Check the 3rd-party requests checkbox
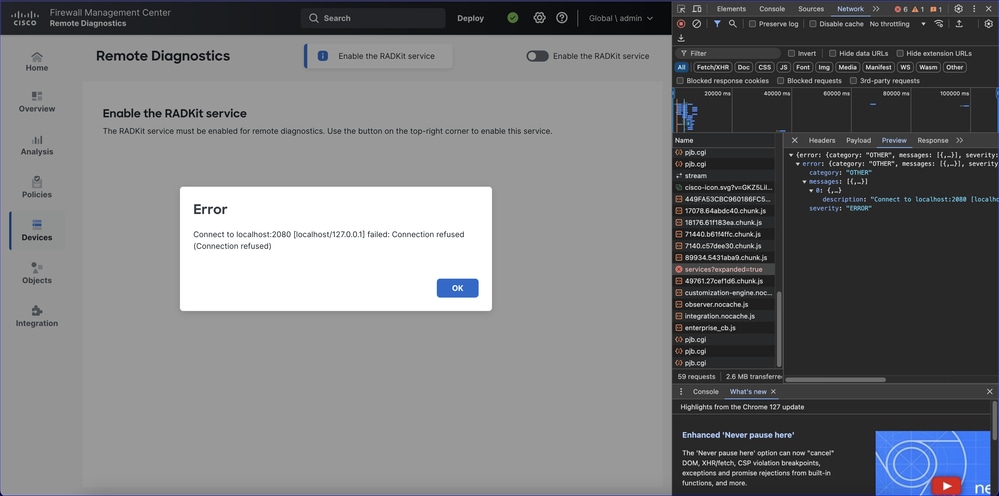999x496 pixels. (854, 81)
